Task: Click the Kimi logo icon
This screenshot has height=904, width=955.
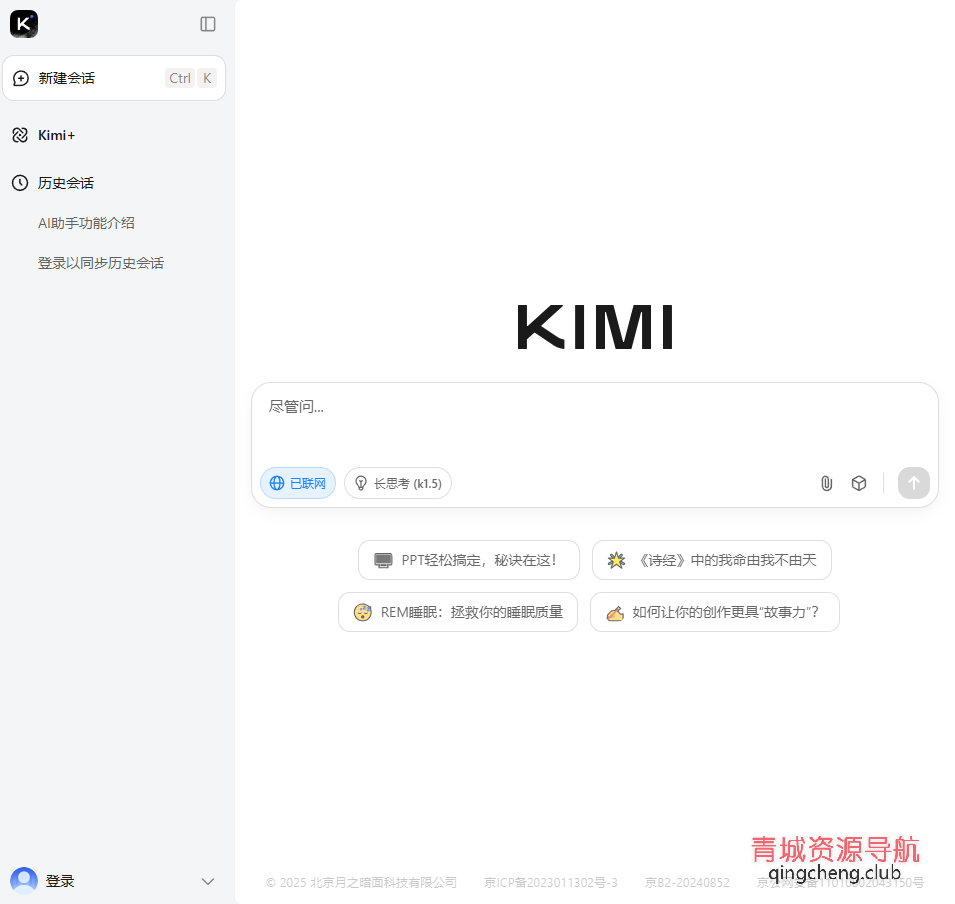Action: (x=24, y=23)
